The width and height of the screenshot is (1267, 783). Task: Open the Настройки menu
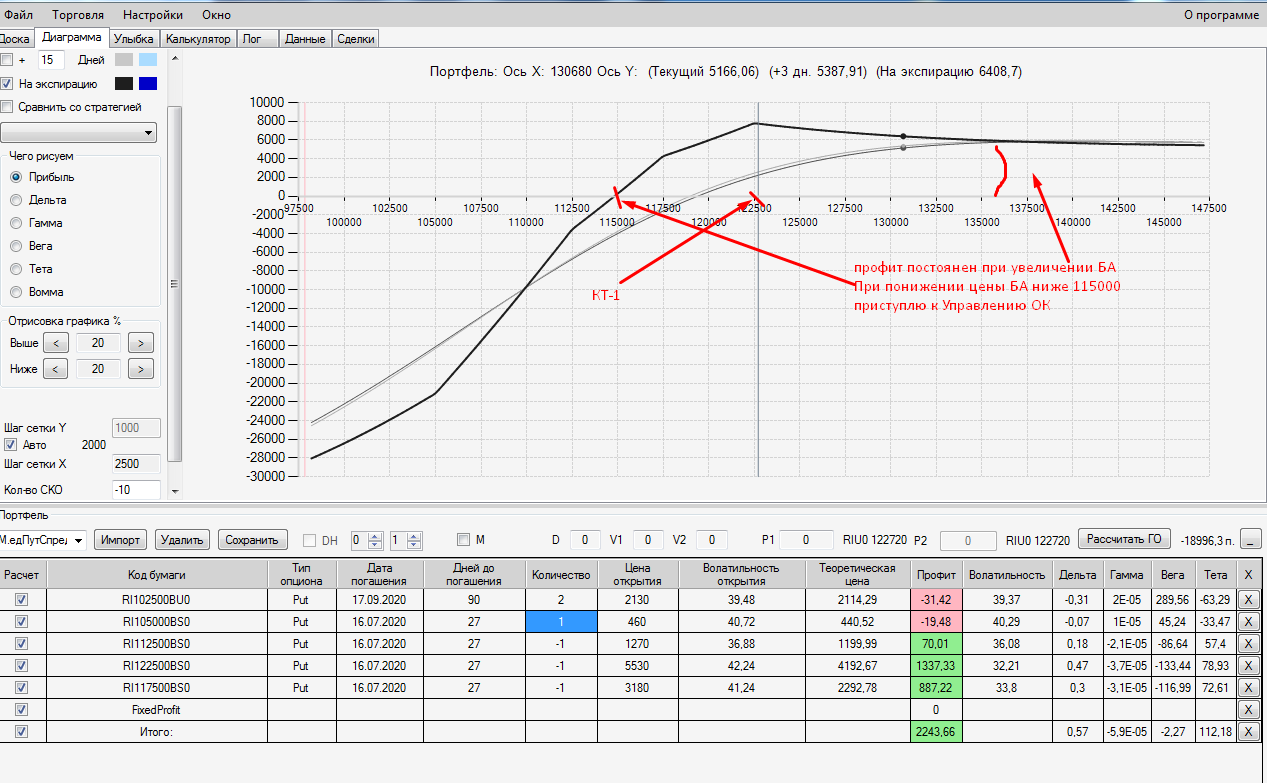coord(153,15)
